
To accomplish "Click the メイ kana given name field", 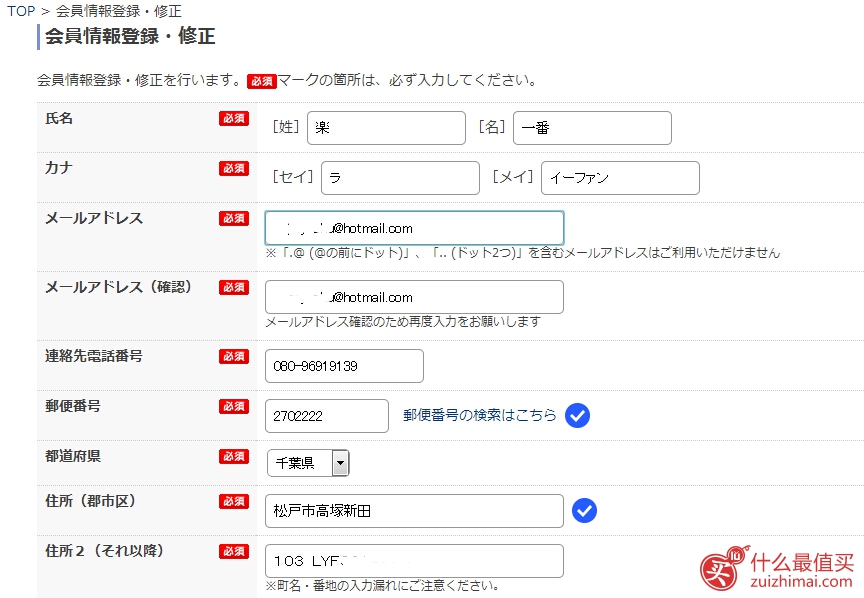I will tap(620, 178).
